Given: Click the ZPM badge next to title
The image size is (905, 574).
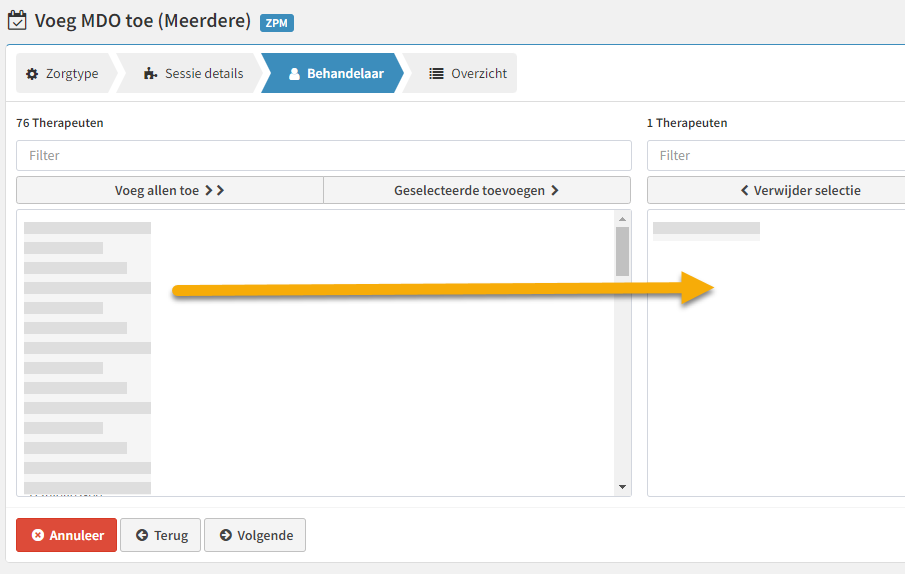Looking at the screenshot, I should 277,23.
